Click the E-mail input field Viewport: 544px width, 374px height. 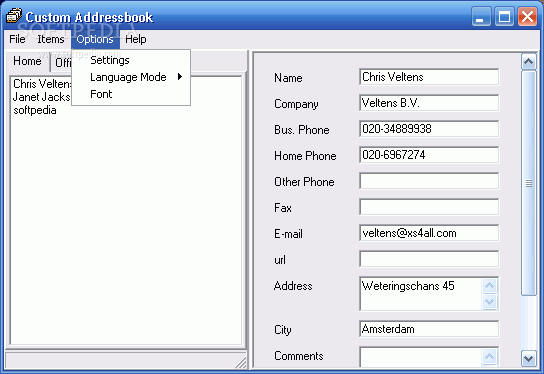(429, 233)
